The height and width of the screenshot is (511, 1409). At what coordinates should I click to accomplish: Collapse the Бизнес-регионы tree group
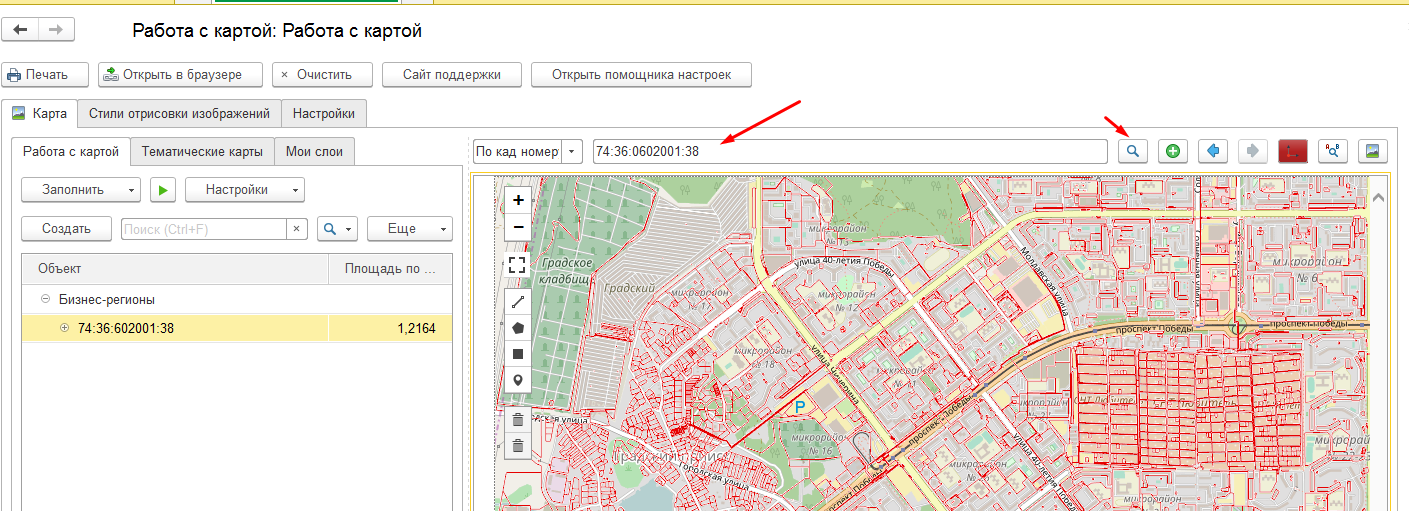(x=45, y=299)
